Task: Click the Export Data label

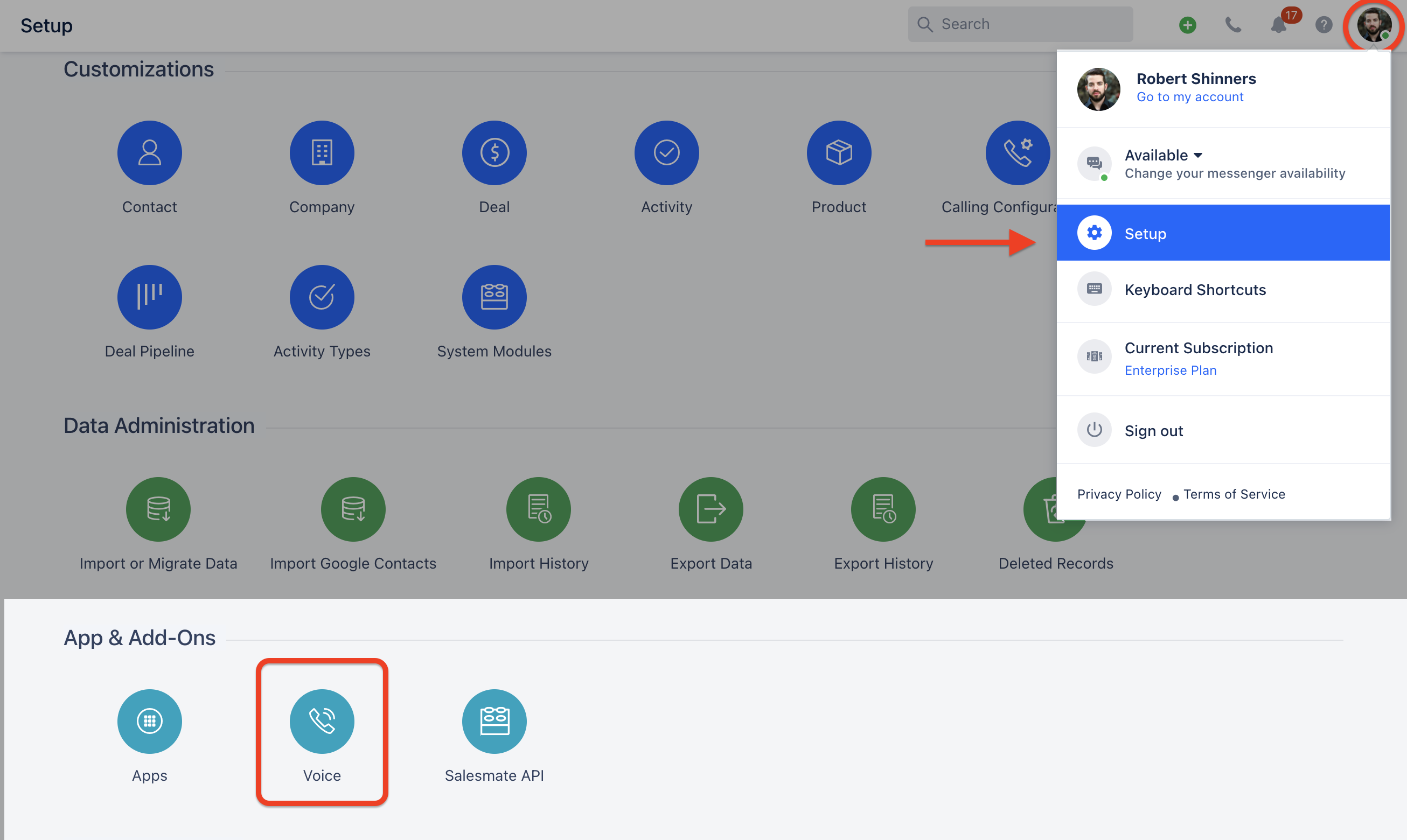Action: pyautogui.click(x=711, y=564)
